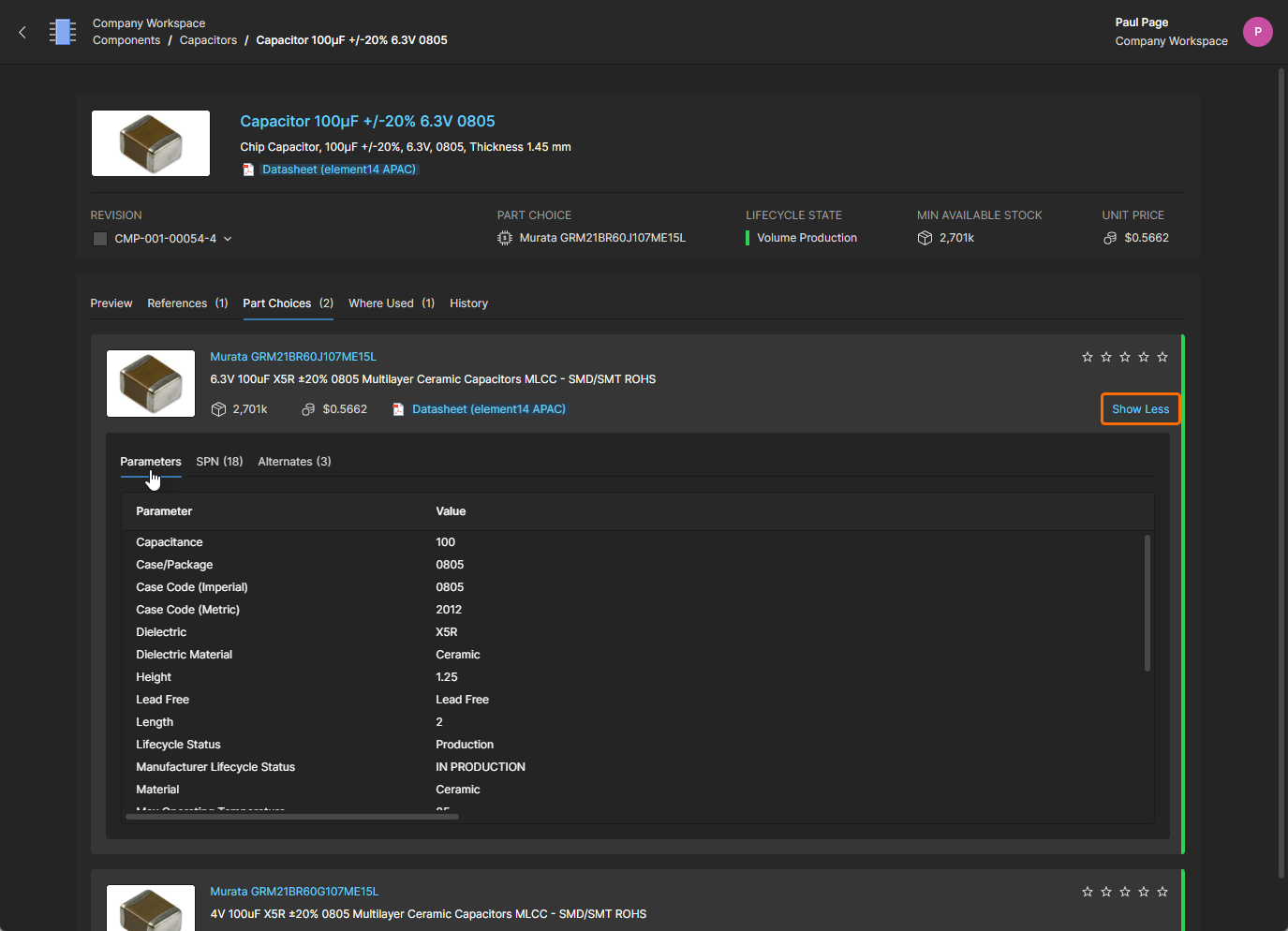Rate GRM21BR60G107ME15L five stars
This screenshot has height=931, width=1288.
[1162, 892]
